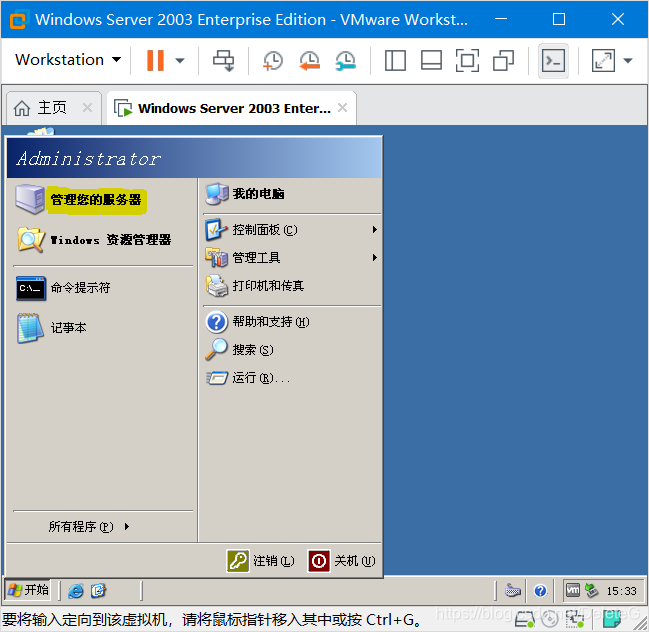Image resolution: width=649 pixels, height=632 pixels.
Task: Open 我的电脑
Action: [245, 194]
